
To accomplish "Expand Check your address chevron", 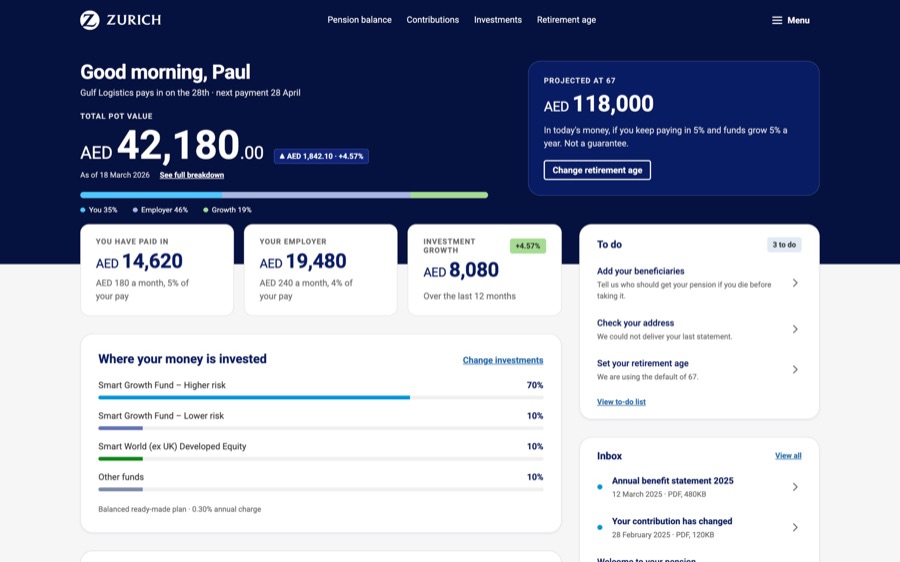I will pos(795,329).
